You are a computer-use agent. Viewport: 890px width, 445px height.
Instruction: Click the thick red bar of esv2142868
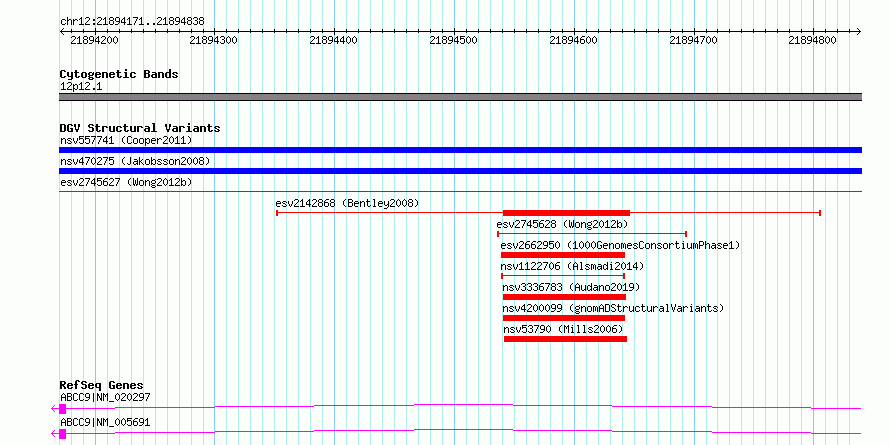[x=566, y=213]
